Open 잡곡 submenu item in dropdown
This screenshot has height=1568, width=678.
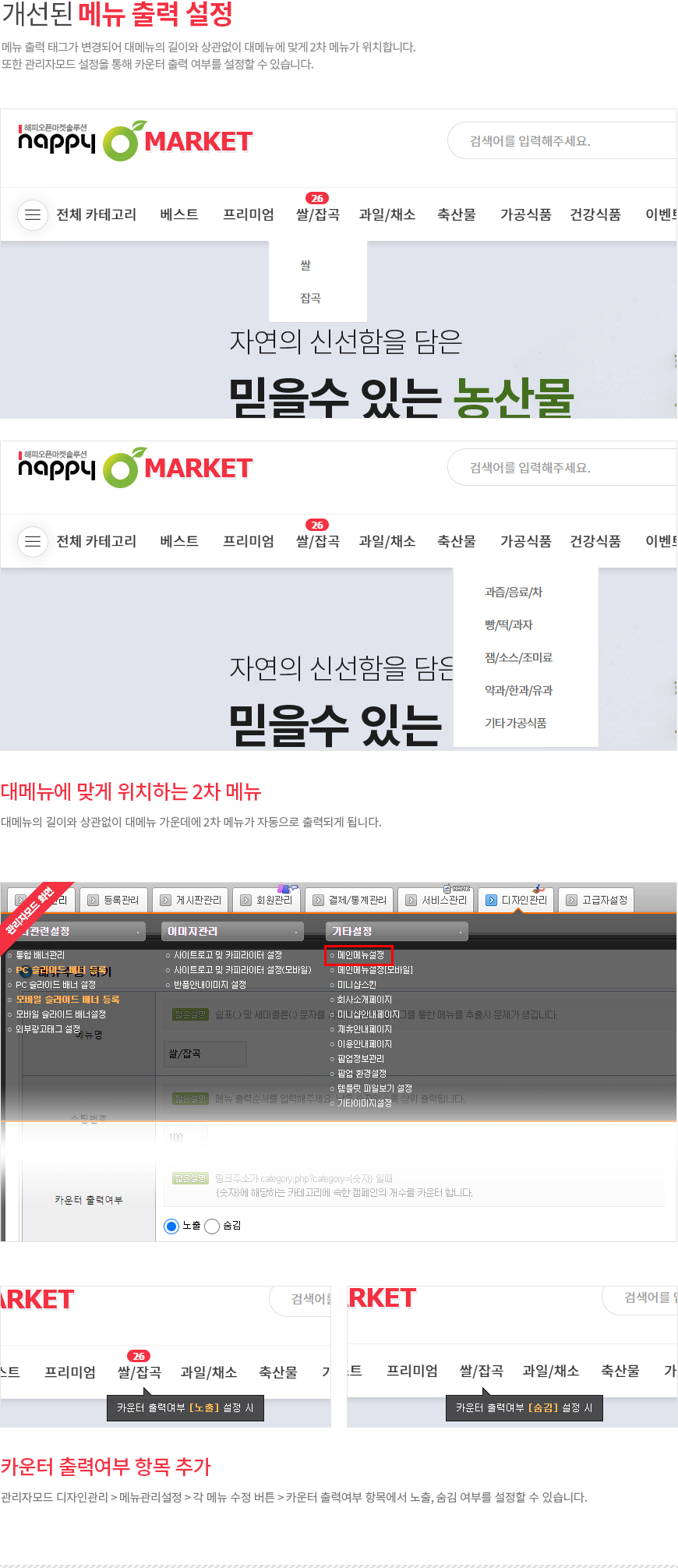310,298
